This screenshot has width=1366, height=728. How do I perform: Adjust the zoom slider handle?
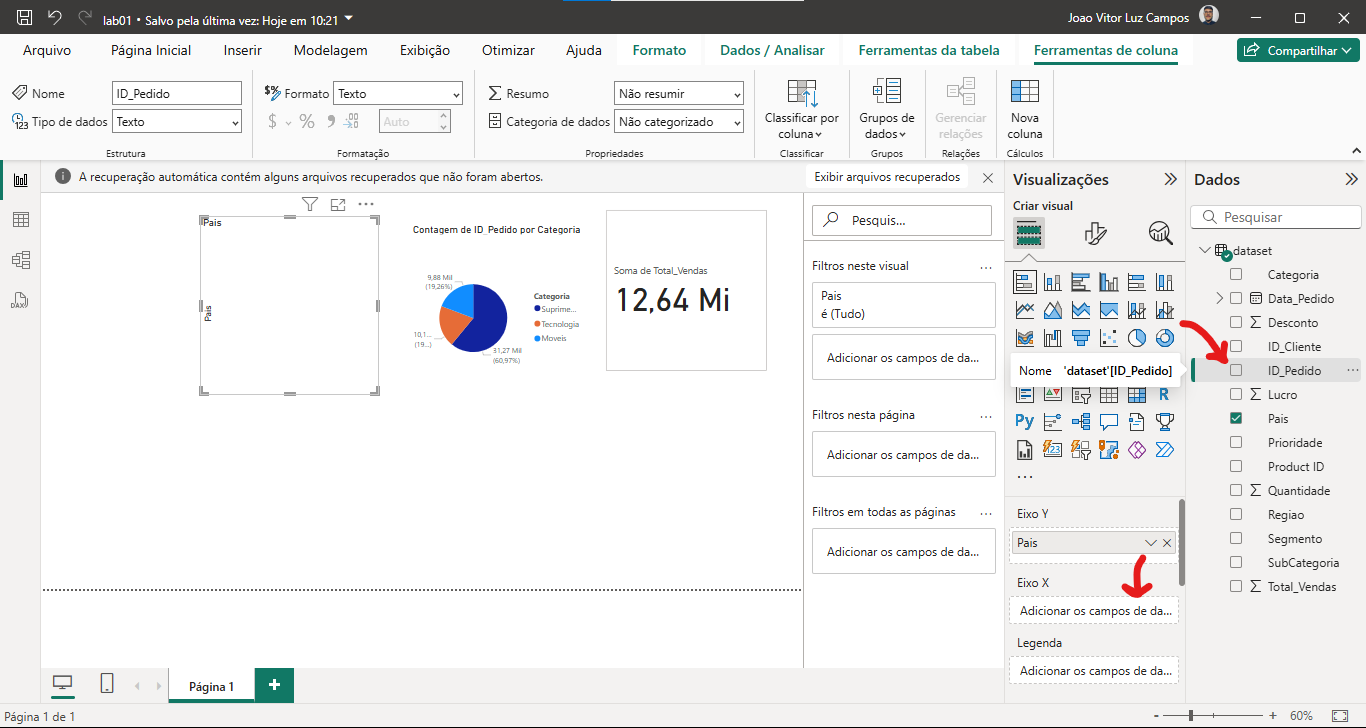click(1190, 716)
